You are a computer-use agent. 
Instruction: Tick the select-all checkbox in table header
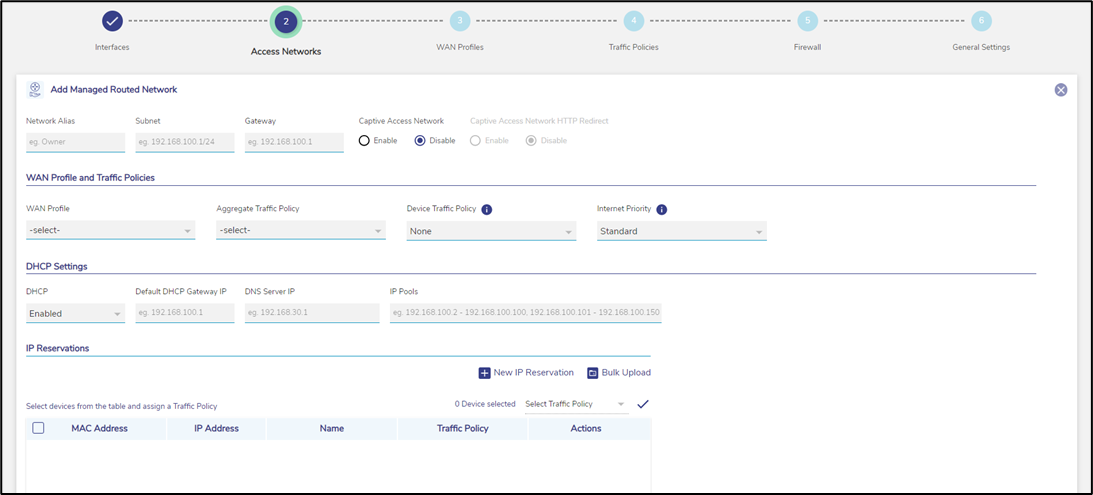click(38, 428)
